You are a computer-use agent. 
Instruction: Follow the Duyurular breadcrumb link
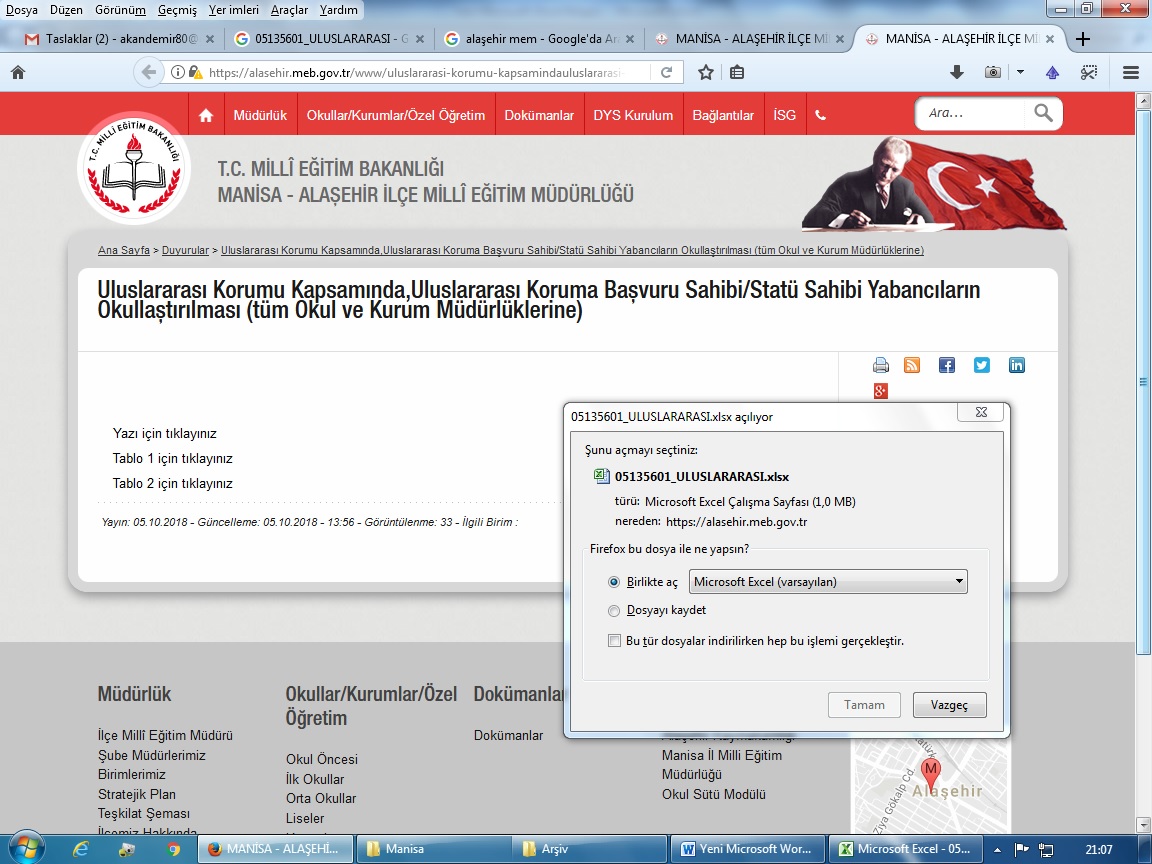[x=185, y=251]
